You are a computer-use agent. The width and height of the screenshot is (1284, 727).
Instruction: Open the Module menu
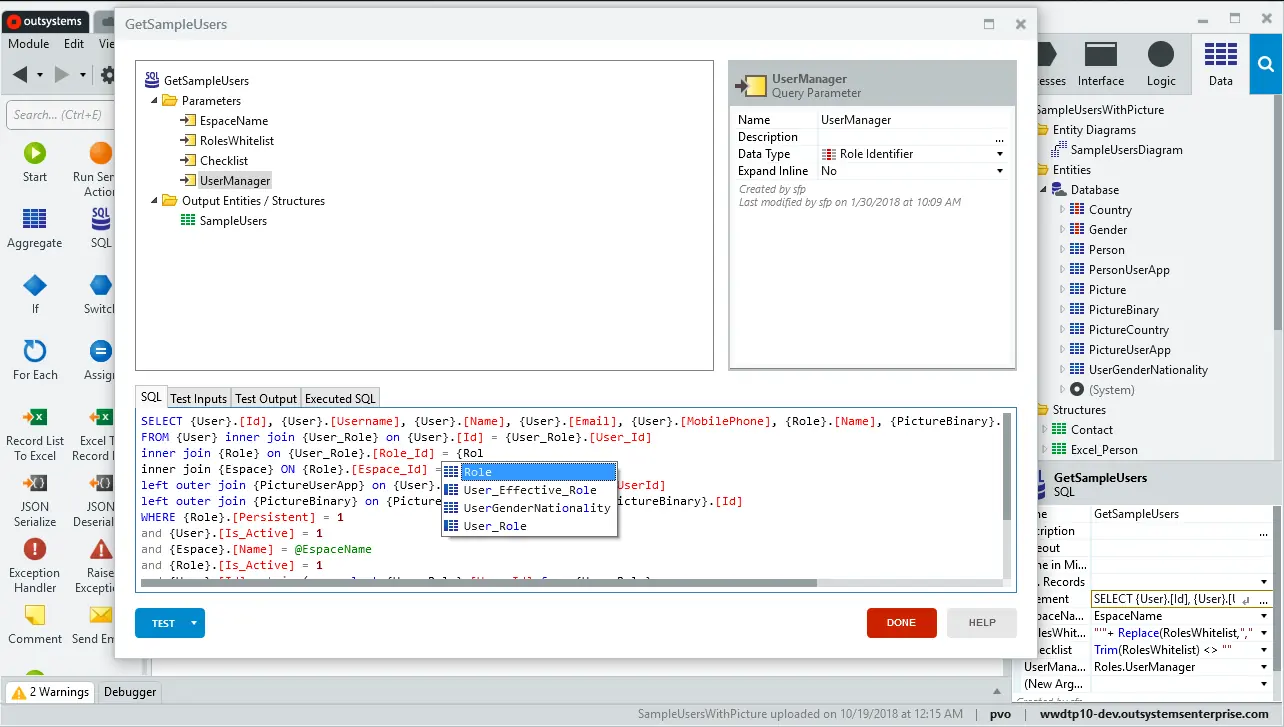[x=29, y=44]
